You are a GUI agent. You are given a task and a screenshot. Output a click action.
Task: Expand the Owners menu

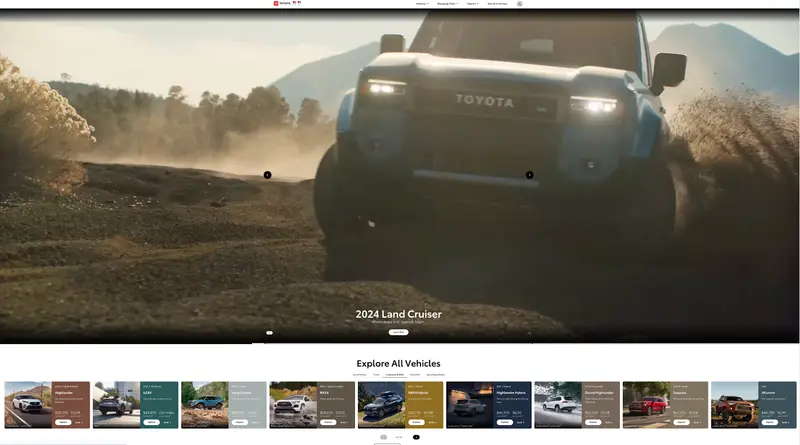(x=473, y=4)
